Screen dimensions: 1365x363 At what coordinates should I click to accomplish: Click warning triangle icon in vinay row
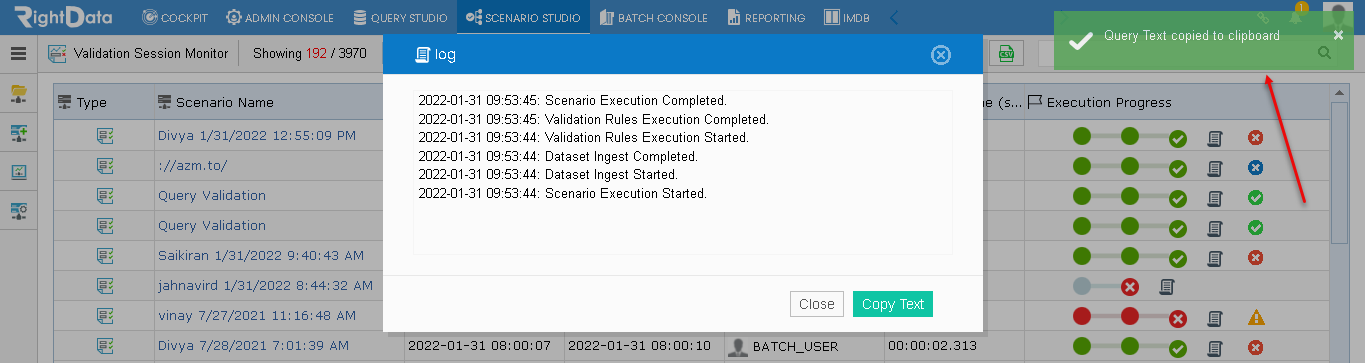(x=1256, y=318)
